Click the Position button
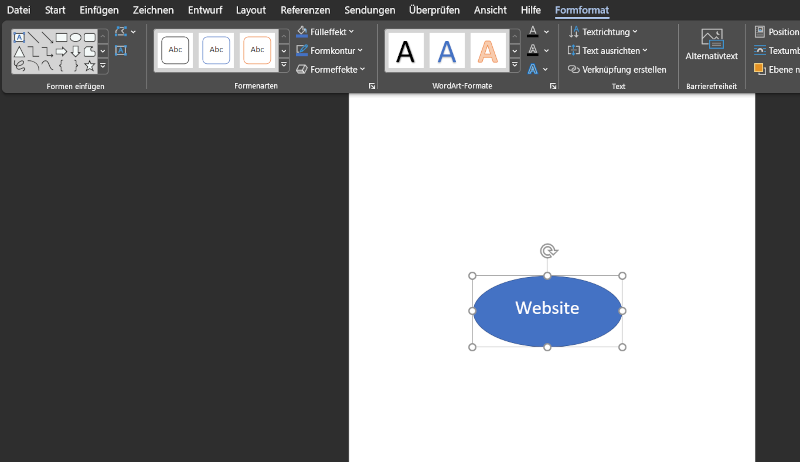Viewport: 800px width, 462px height. pos(776,32)
